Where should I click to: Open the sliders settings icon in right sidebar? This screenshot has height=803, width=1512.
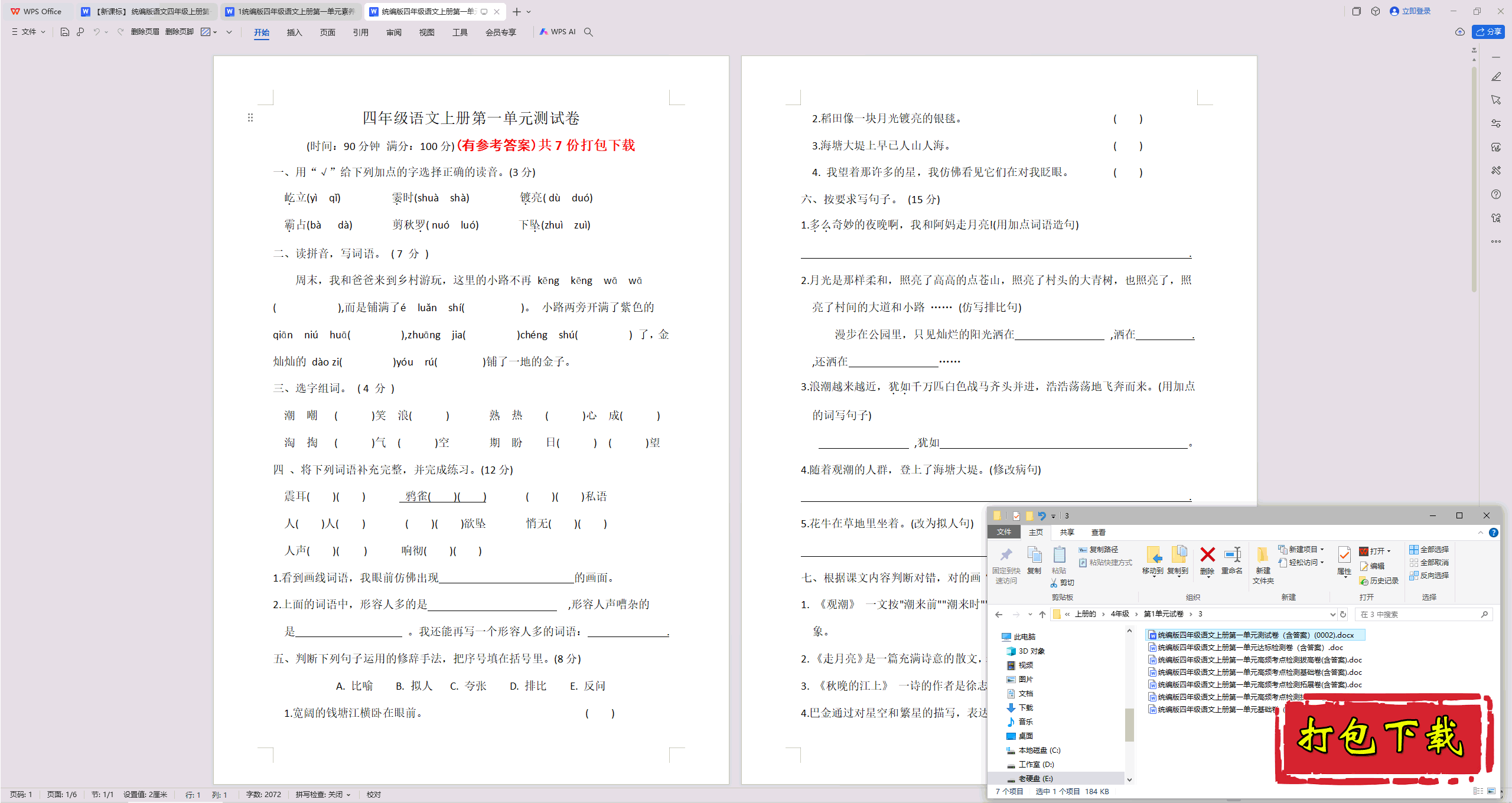pyautogui.click(x=1496, y=123)
